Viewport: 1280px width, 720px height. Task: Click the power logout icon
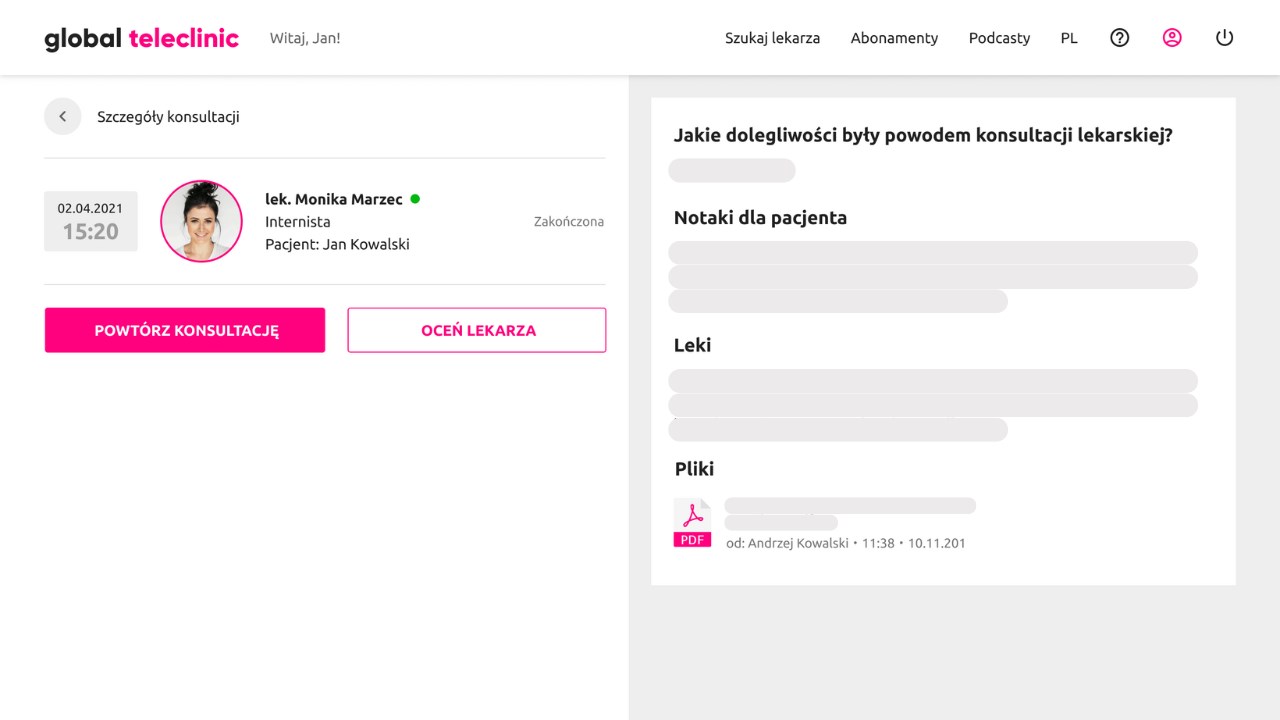click(1224, 38)
